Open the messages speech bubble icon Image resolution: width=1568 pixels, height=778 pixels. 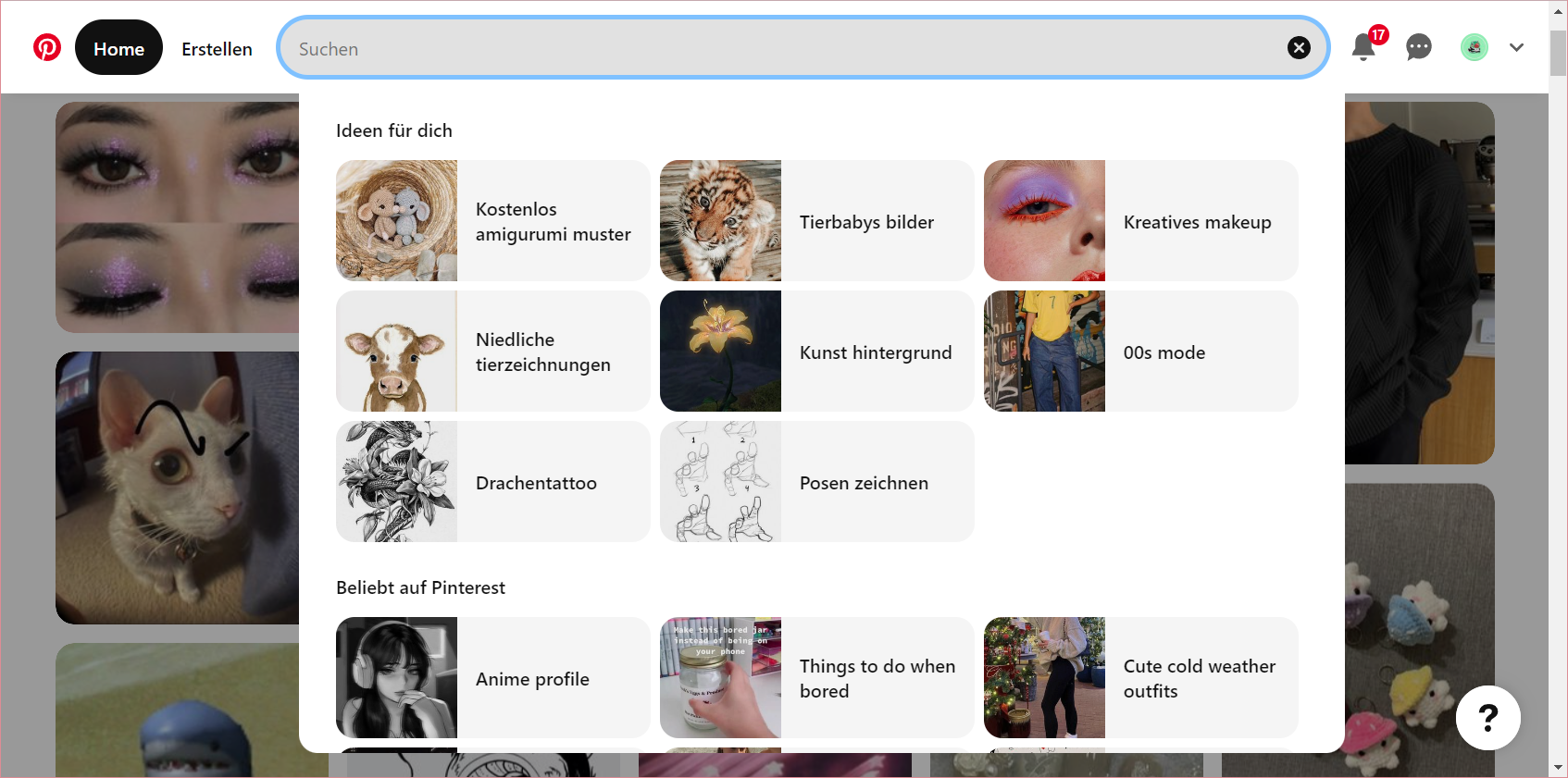[1418, 47]
